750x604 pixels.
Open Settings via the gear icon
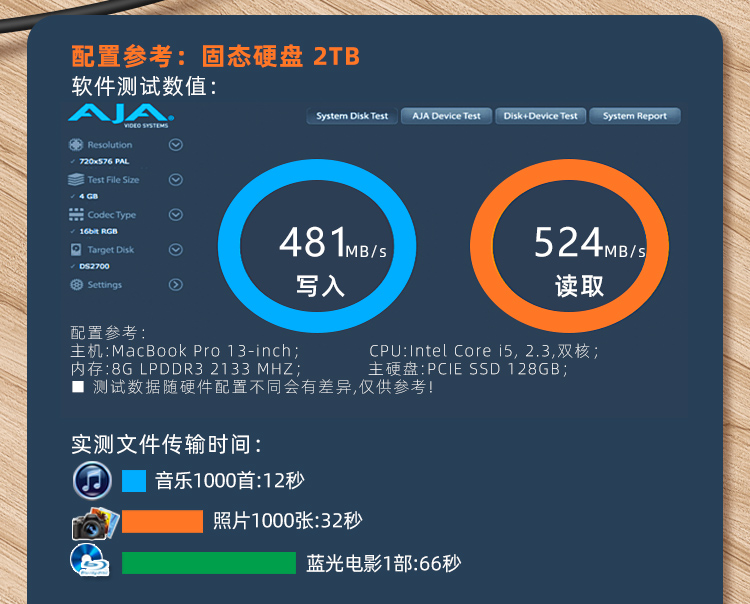(76, 285)
